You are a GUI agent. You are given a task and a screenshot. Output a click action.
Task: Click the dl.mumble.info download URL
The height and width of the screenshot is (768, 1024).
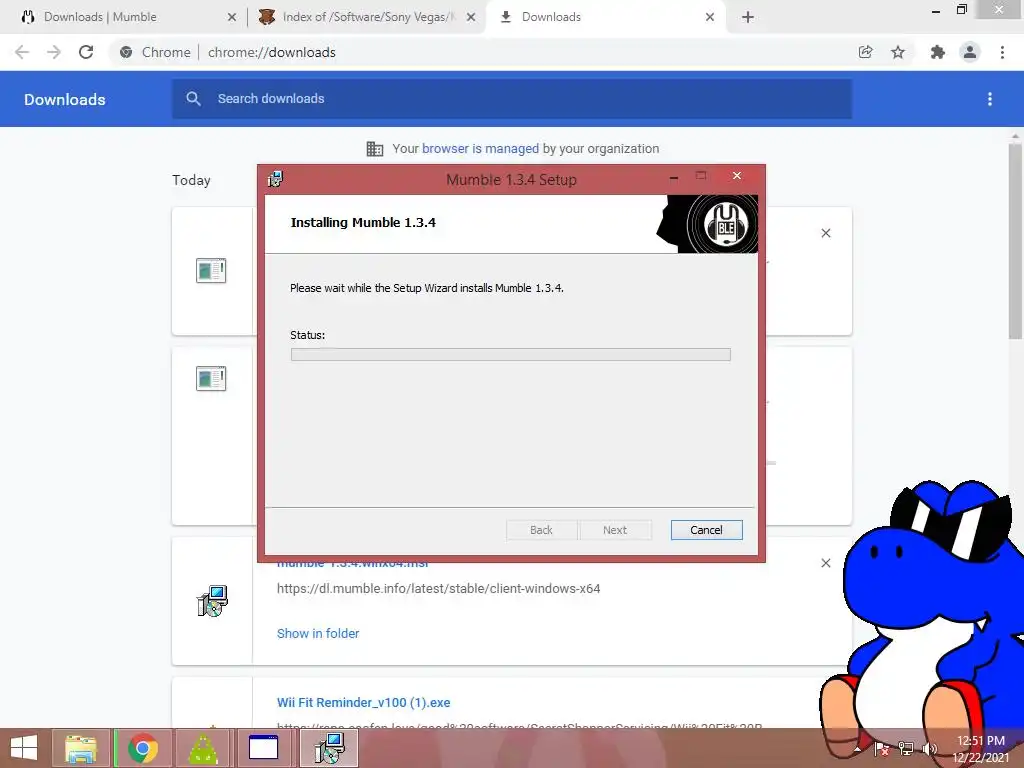(438, 588)
